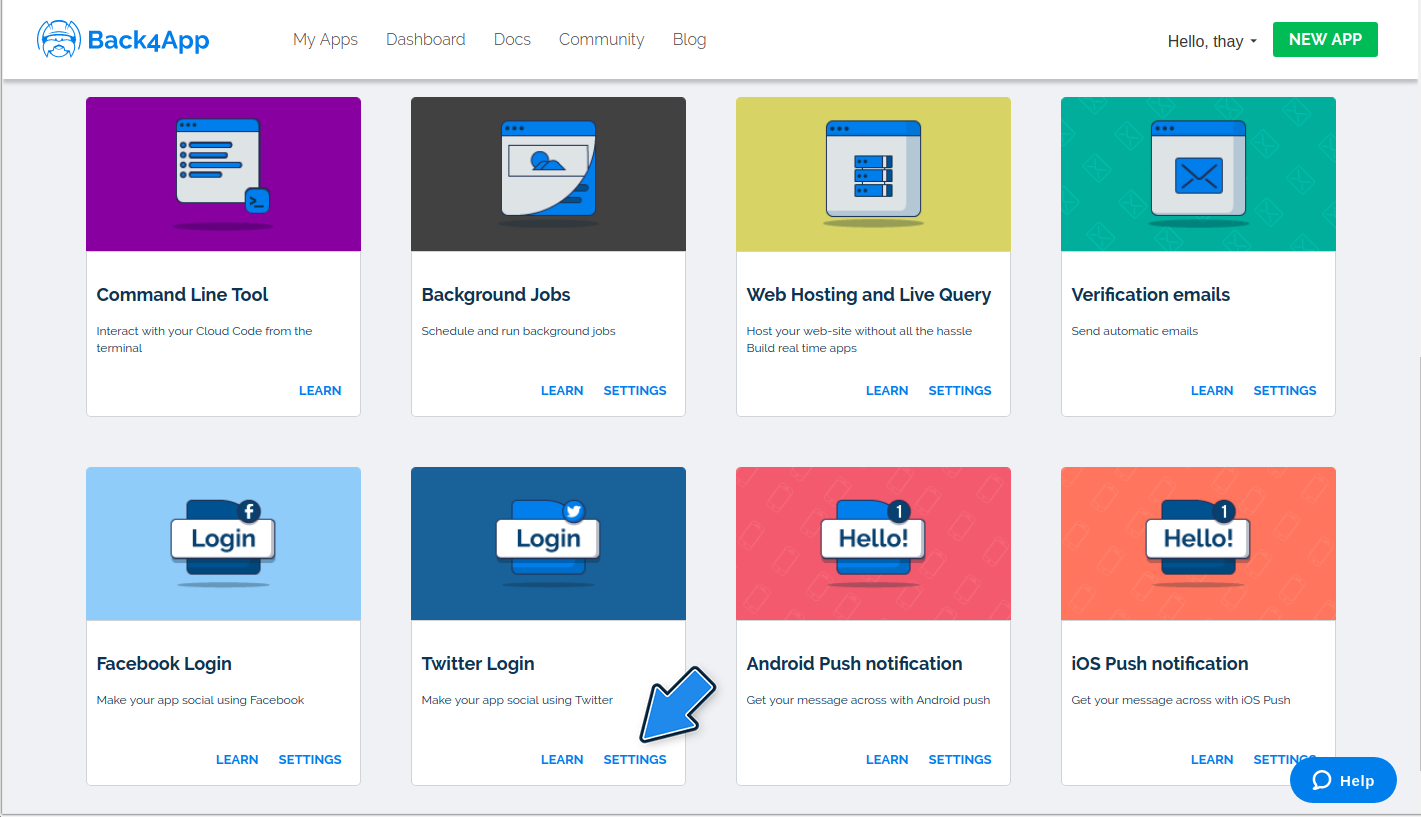Open the Help chat button

point(1343,780)
